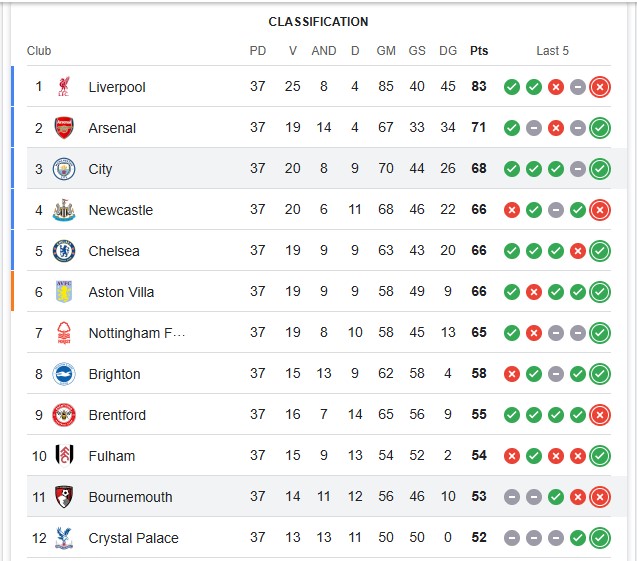Click the Last 5 column header

pyautogui.click(x=552, y=51)
